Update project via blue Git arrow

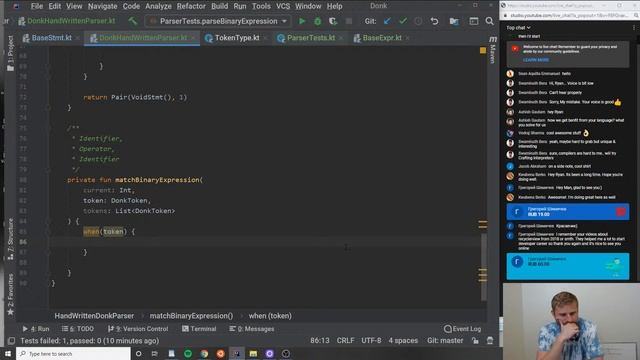(387, 21)
